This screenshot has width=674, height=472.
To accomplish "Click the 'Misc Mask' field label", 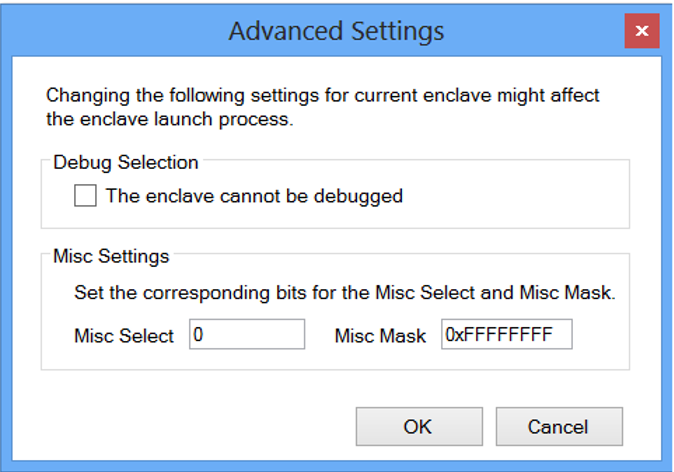I will tap(381, 336).
